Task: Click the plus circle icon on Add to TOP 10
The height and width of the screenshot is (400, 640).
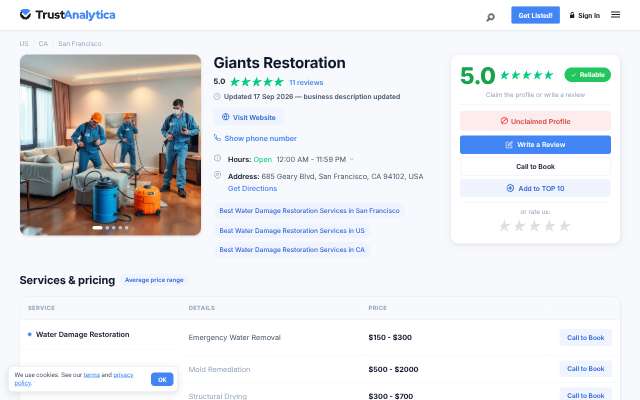Action: [x=510, y=188]
